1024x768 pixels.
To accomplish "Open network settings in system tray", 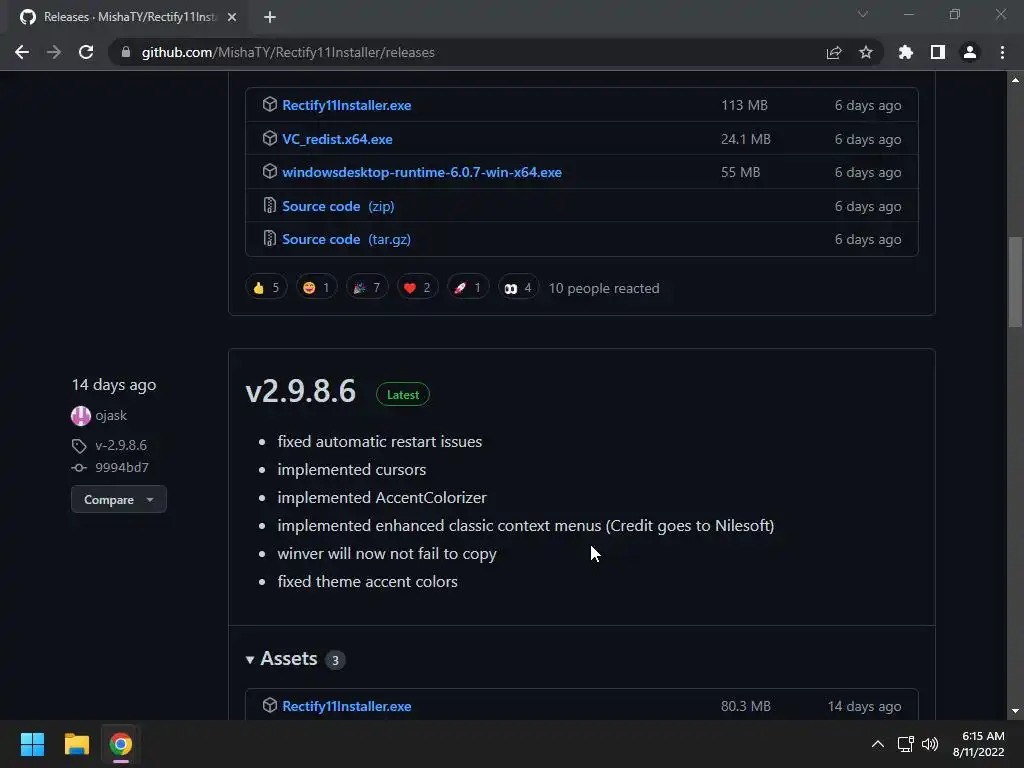I will tap(906, 744).
